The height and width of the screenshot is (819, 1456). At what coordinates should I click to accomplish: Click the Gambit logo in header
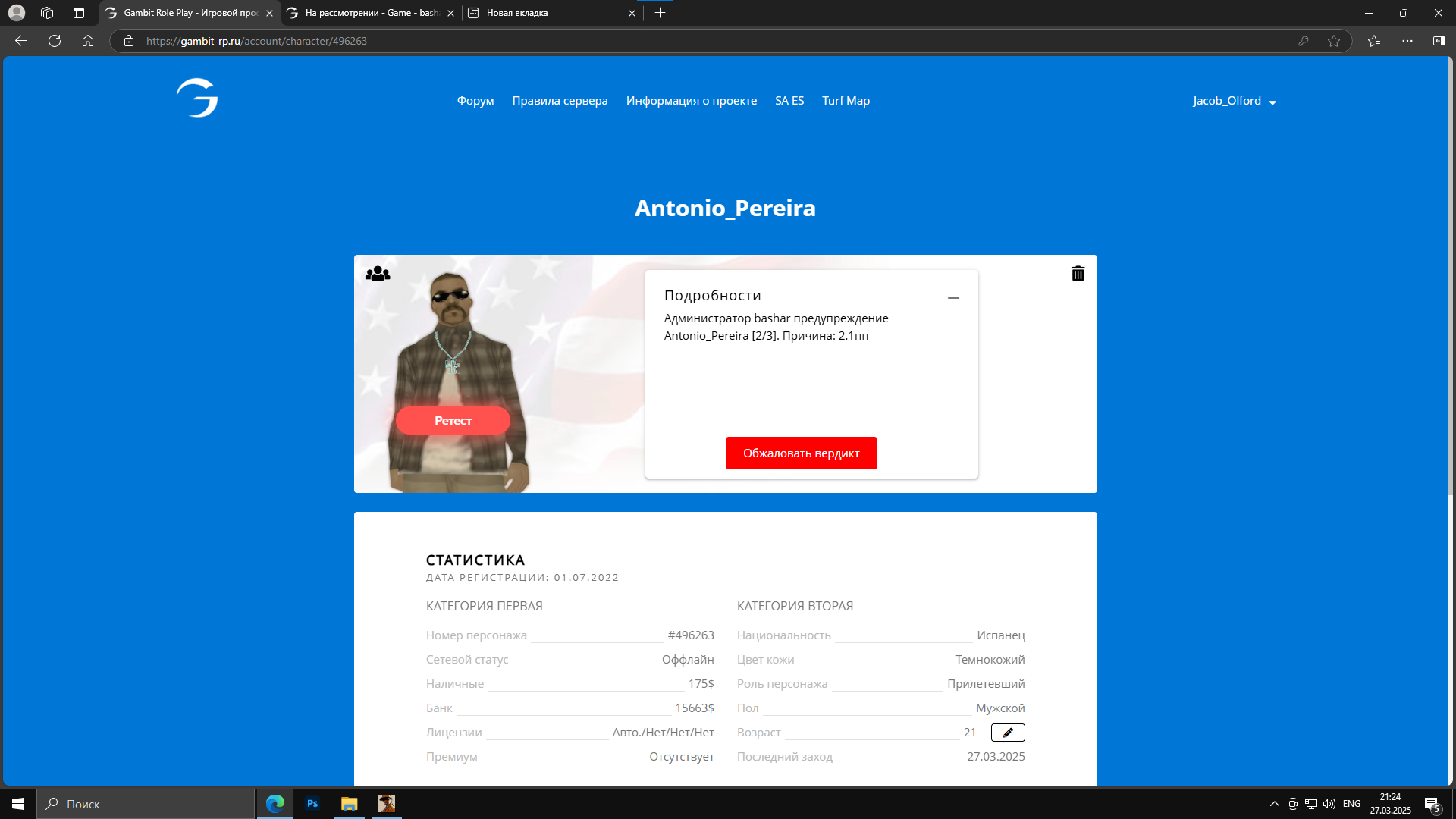197,99
